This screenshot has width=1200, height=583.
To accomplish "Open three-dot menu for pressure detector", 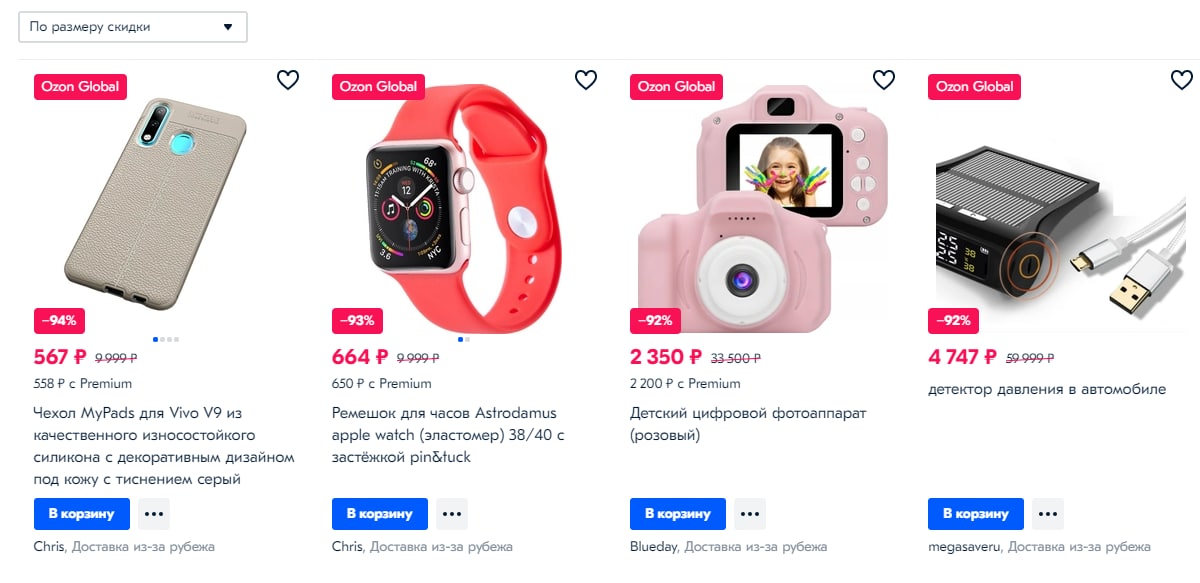I will pos(1048,514).
